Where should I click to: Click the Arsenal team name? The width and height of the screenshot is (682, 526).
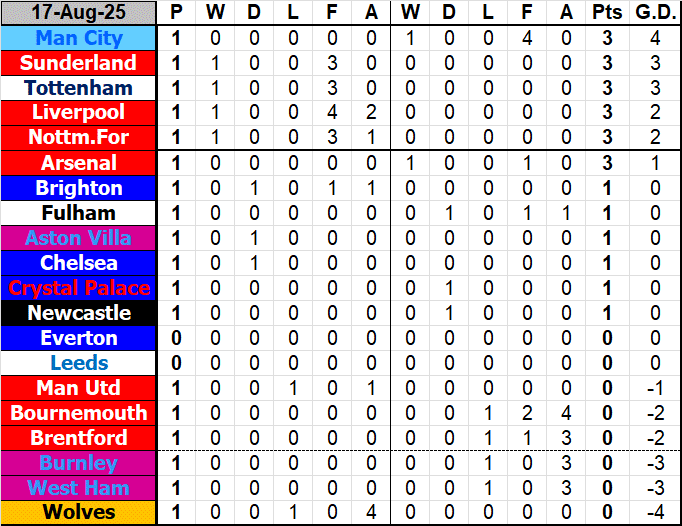coord(79,163)
